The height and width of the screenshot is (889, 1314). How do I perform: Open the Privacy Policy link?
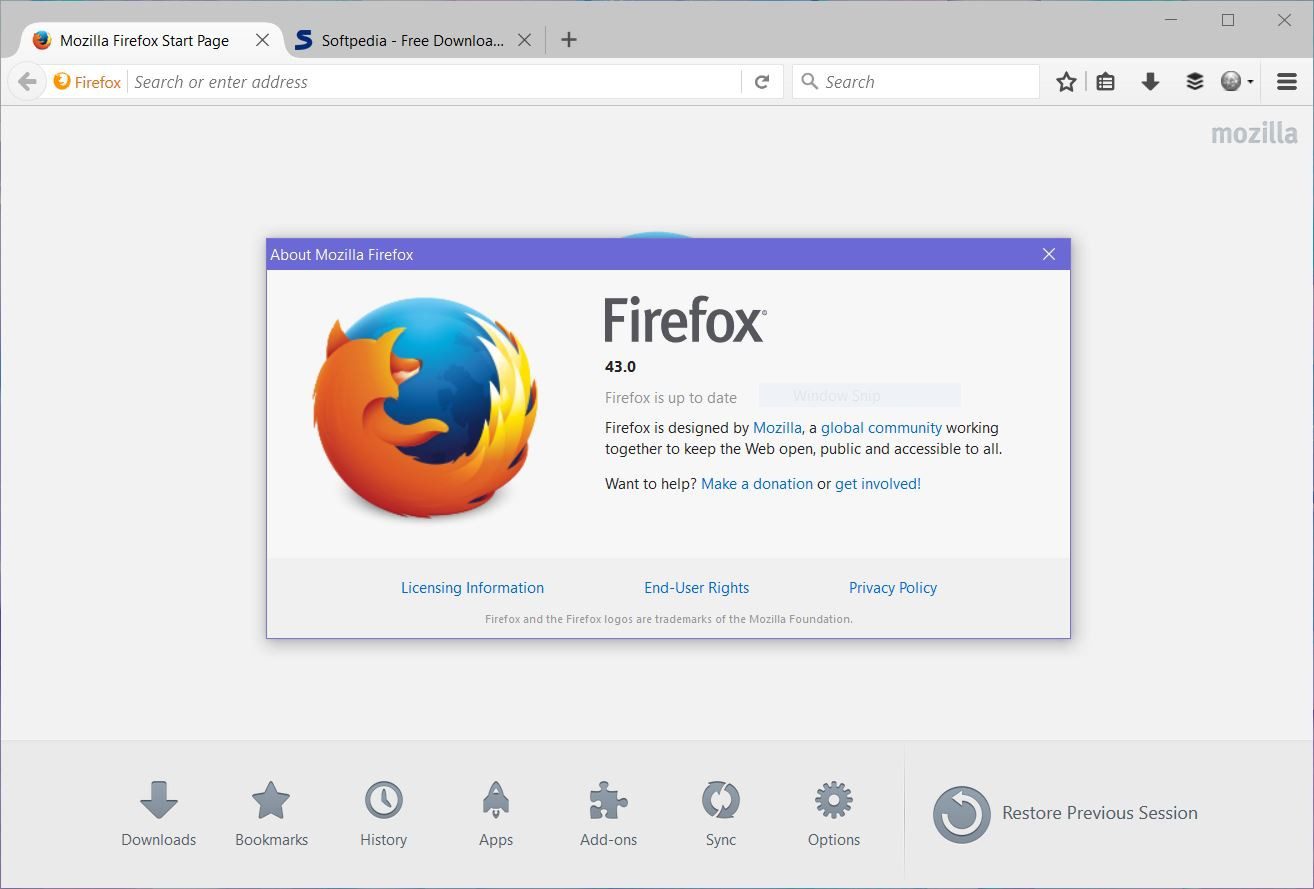[x=892, y=588]
